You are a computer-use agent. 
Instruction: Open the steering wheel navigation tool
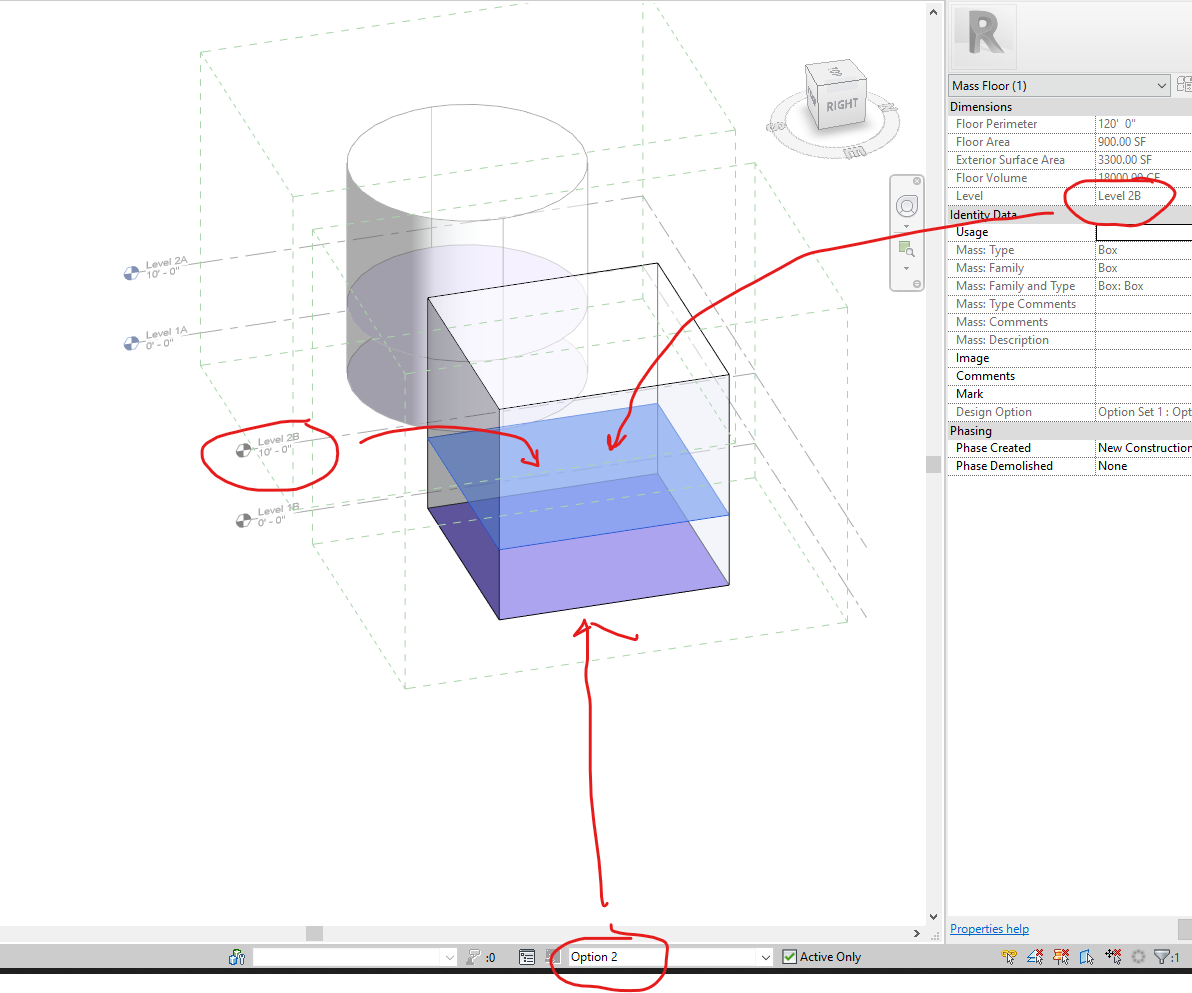pos(906,205)
